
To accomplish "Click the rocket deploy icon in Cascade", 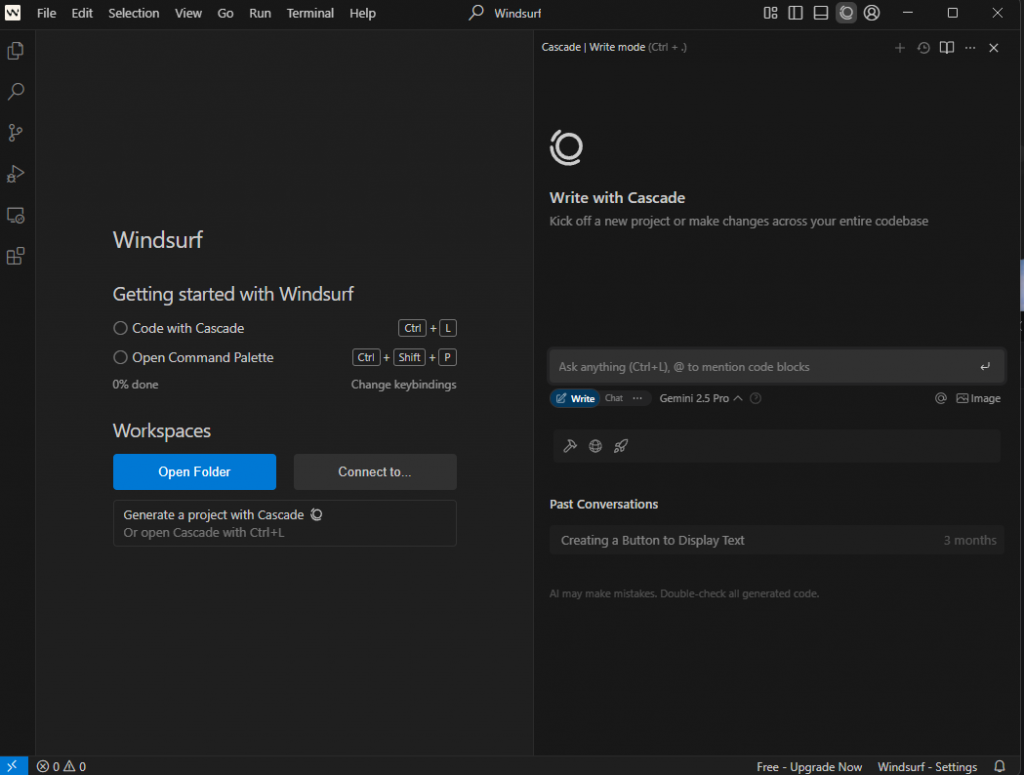I will point(620,446).
